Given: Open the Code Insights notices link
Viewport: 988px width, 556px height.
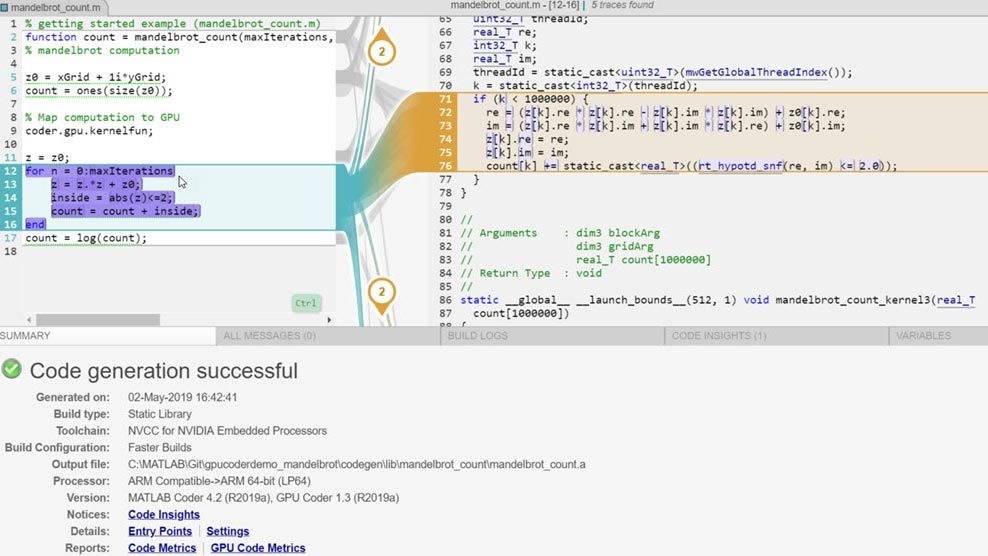Looking at the screenshot, I should [x=163, y=515].
